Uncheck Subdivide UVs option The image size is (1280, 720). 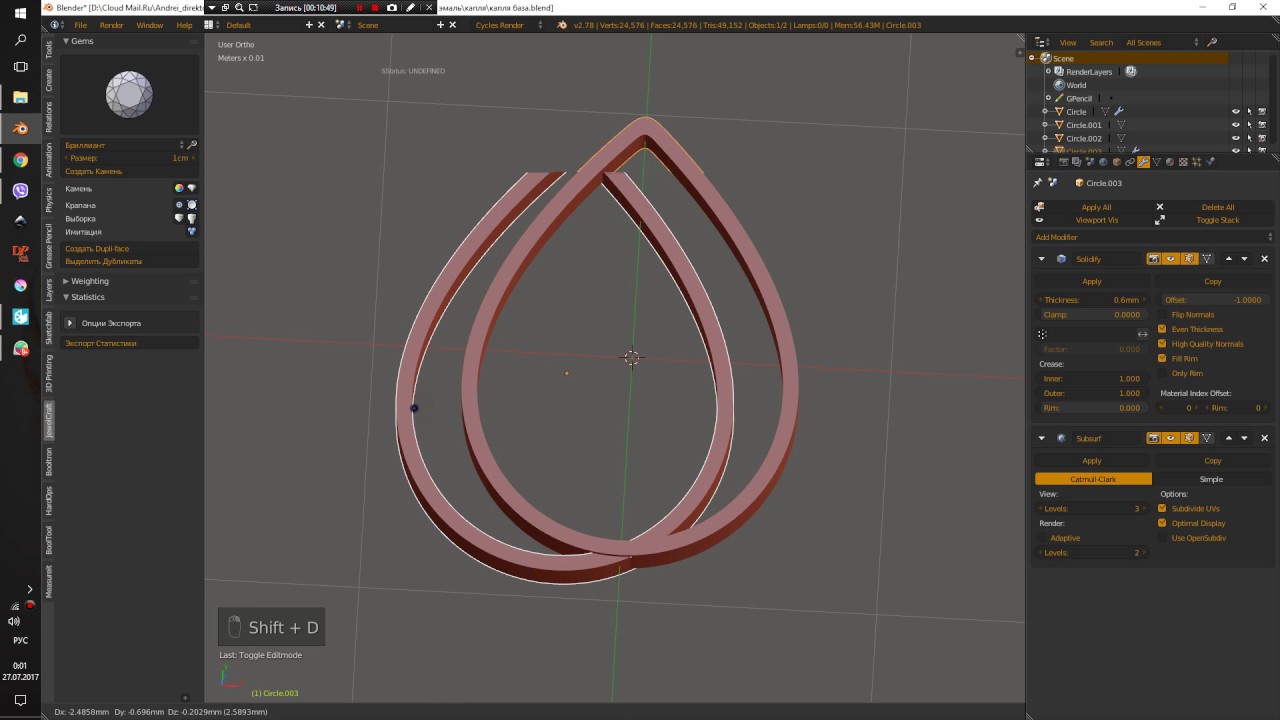tap(1163, 509)
